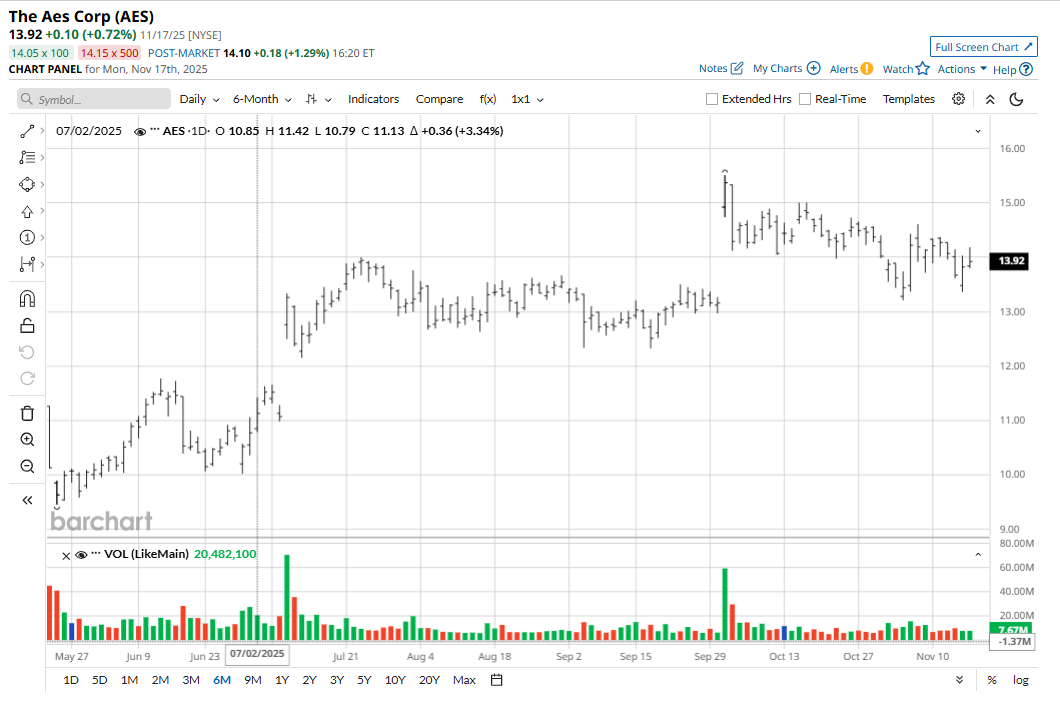Click the Symbol search field
This screenshot has width=1060, height=707.
[x=94, y=99]
